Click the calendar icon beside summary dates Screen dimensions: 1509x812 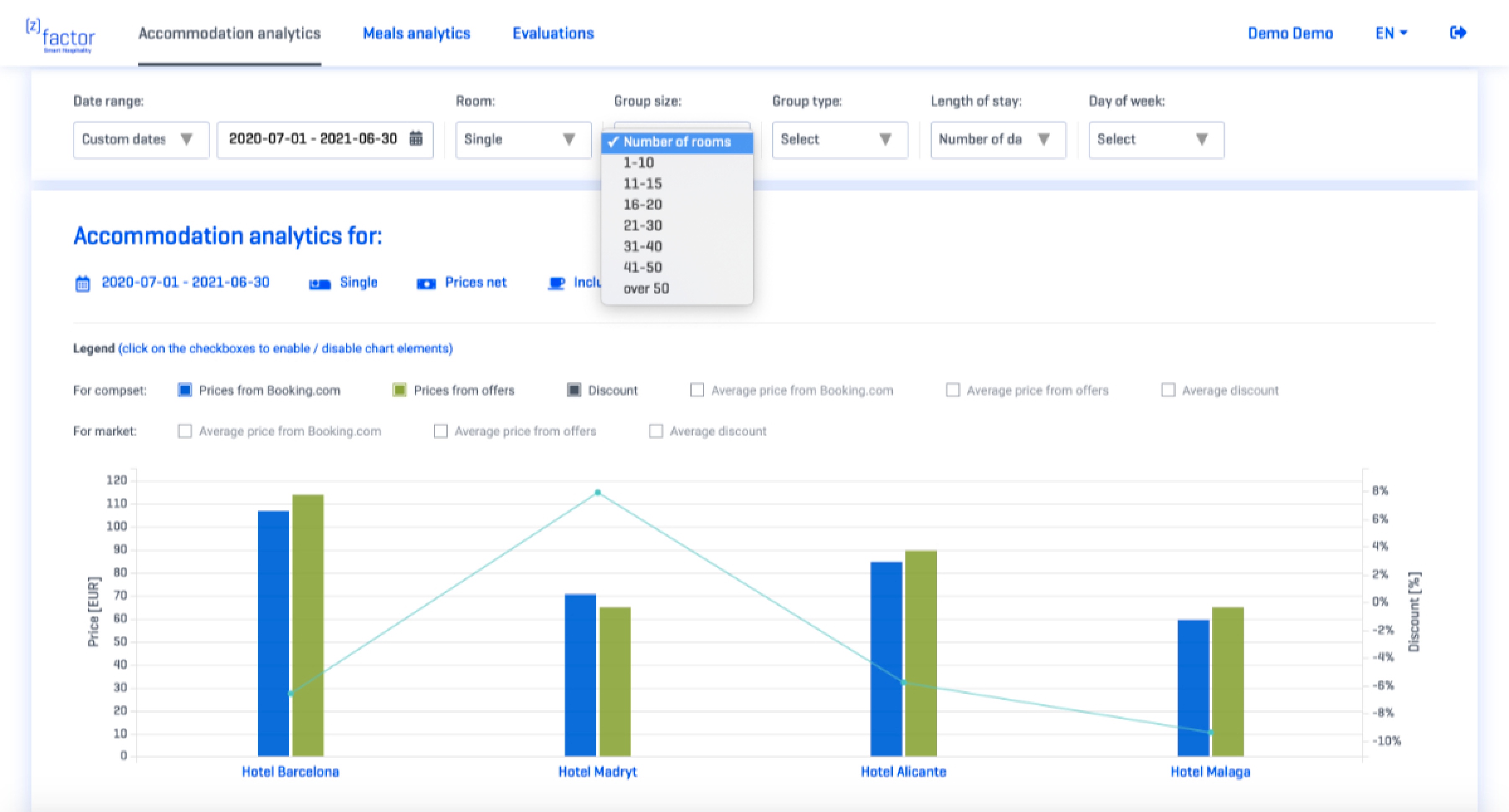pos(83,283)
